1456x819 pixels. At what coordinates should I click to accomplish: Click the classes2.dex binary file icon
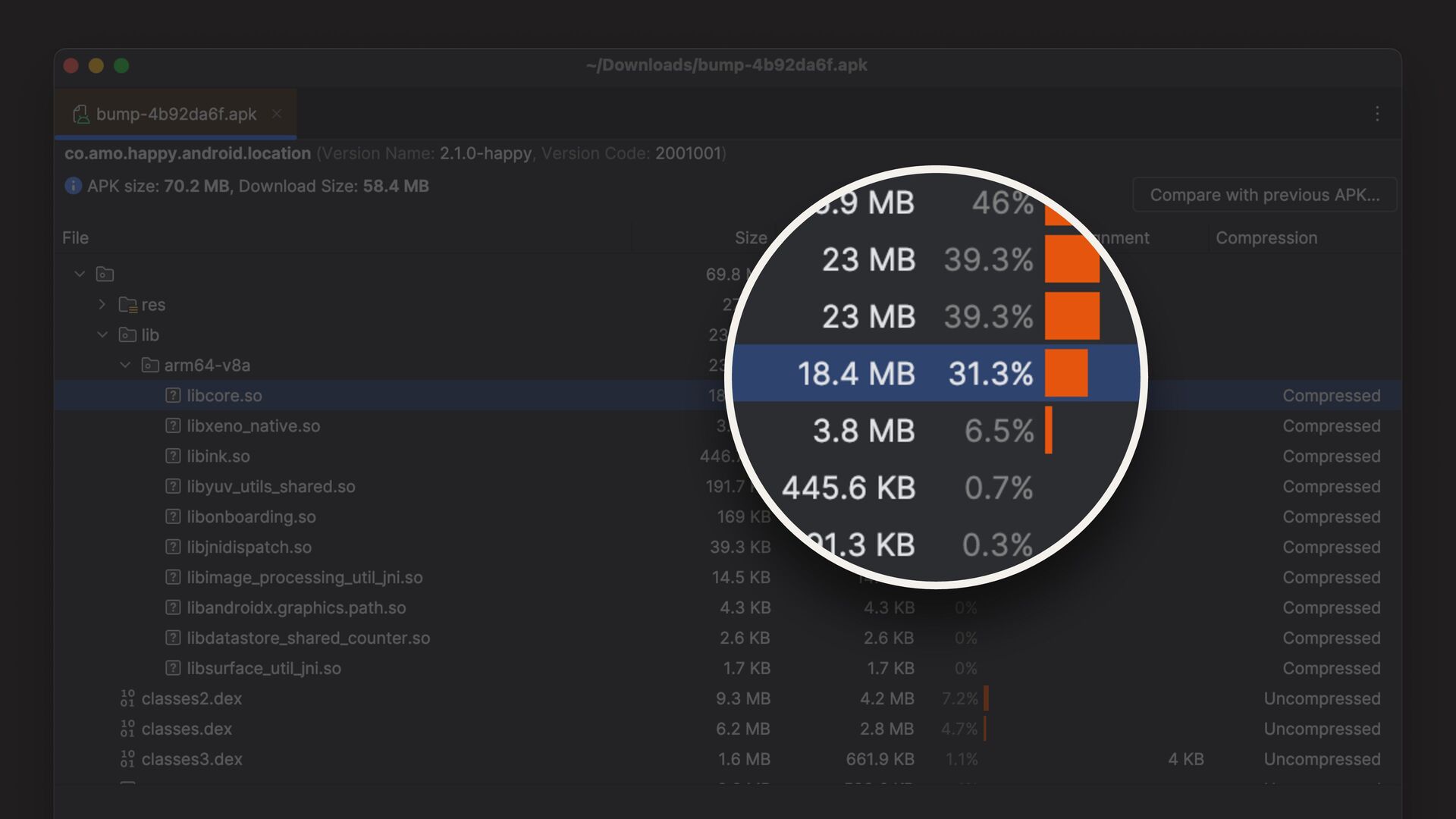coord(127,698)
